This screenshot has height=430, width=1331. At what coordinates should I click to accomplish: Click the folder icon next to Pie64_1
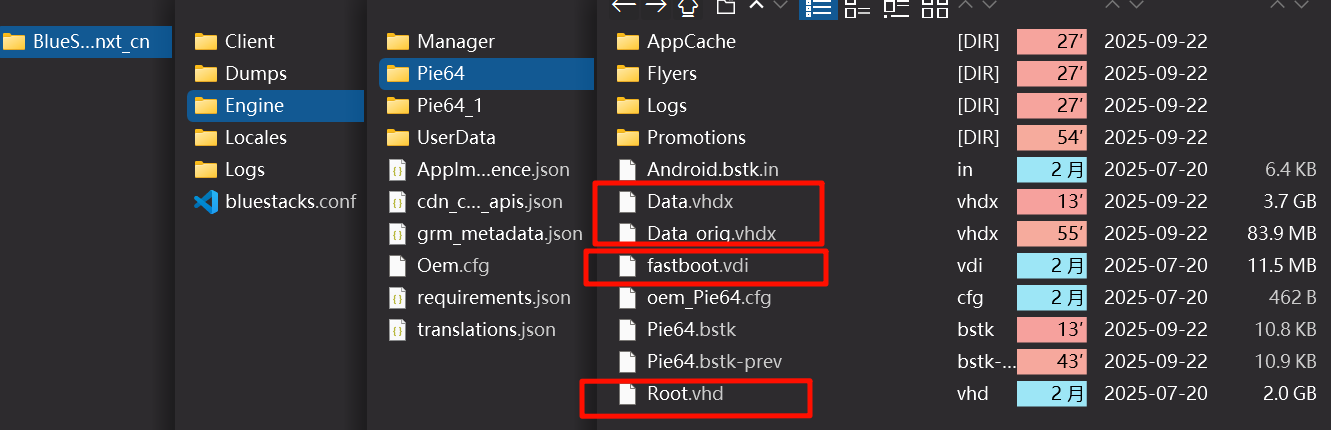tap(398, 106)
